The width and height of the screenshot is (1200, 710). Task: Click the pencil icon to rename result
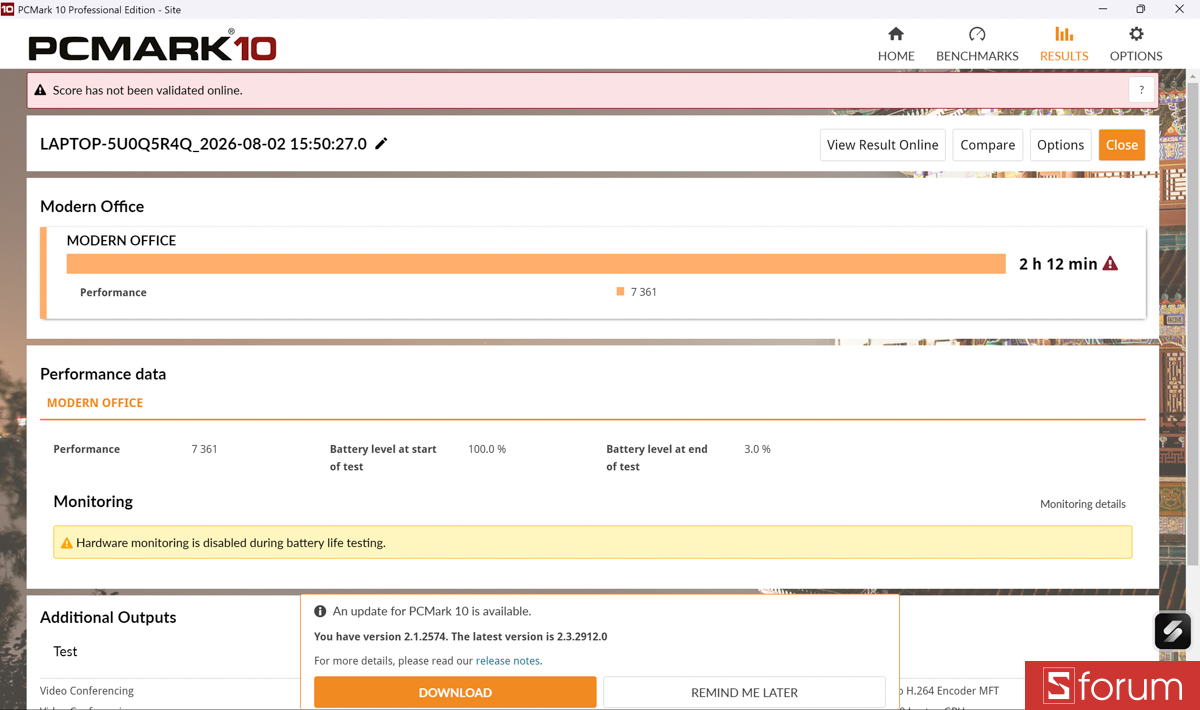[x=381, y=144]
